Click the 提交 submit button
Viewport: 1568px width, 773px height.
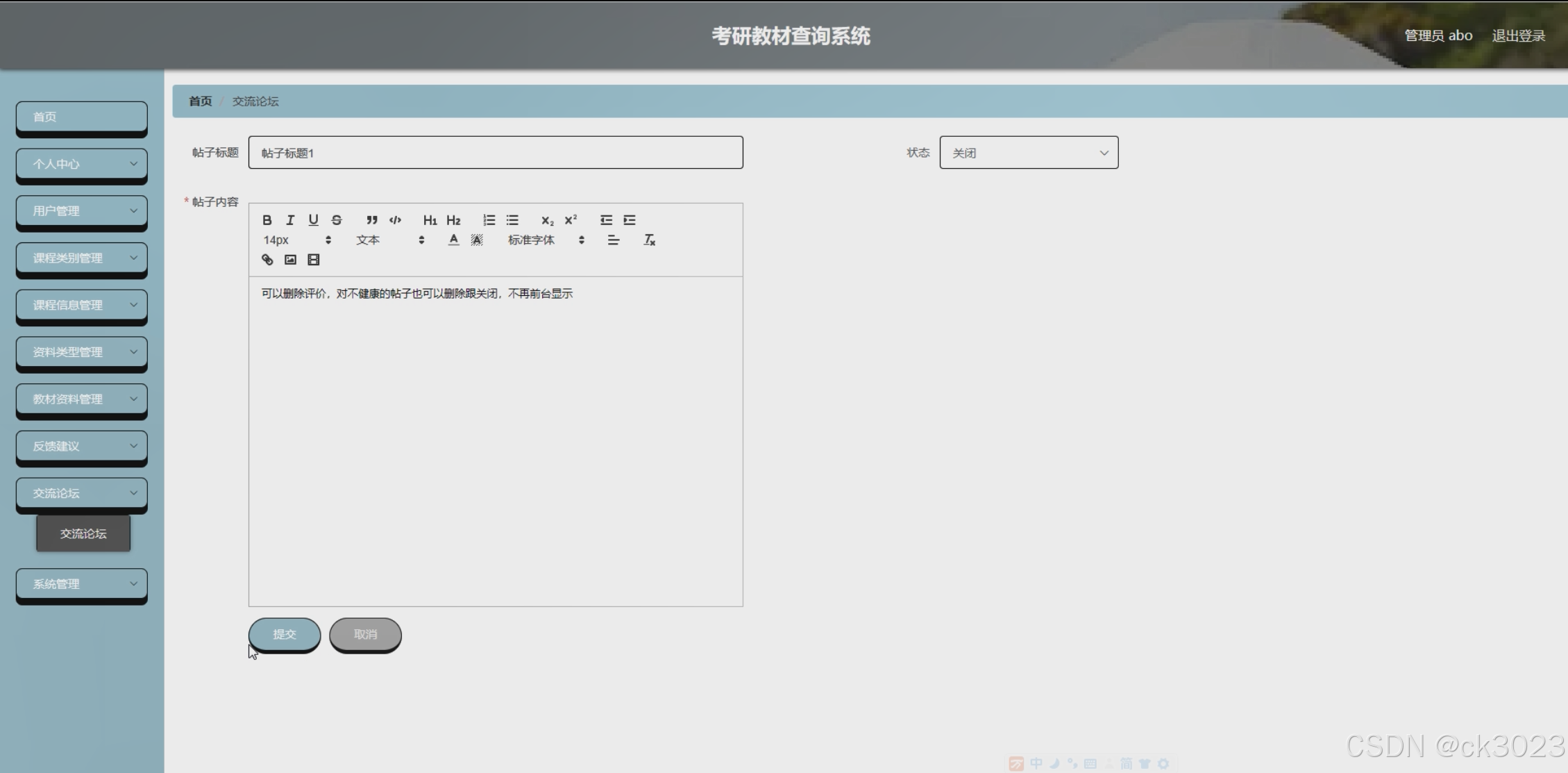285,634
